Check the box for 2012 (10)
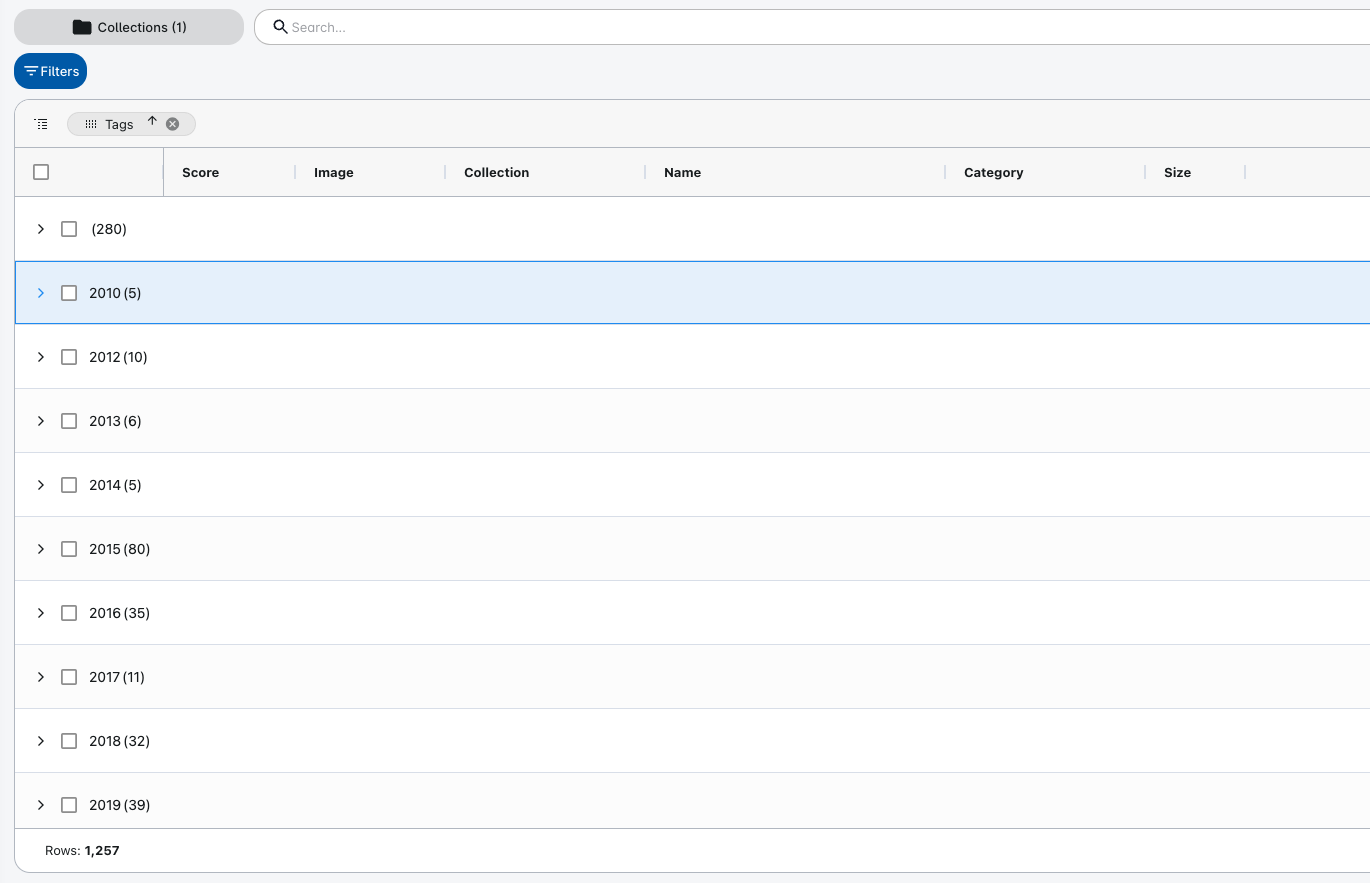 (69, 357)
